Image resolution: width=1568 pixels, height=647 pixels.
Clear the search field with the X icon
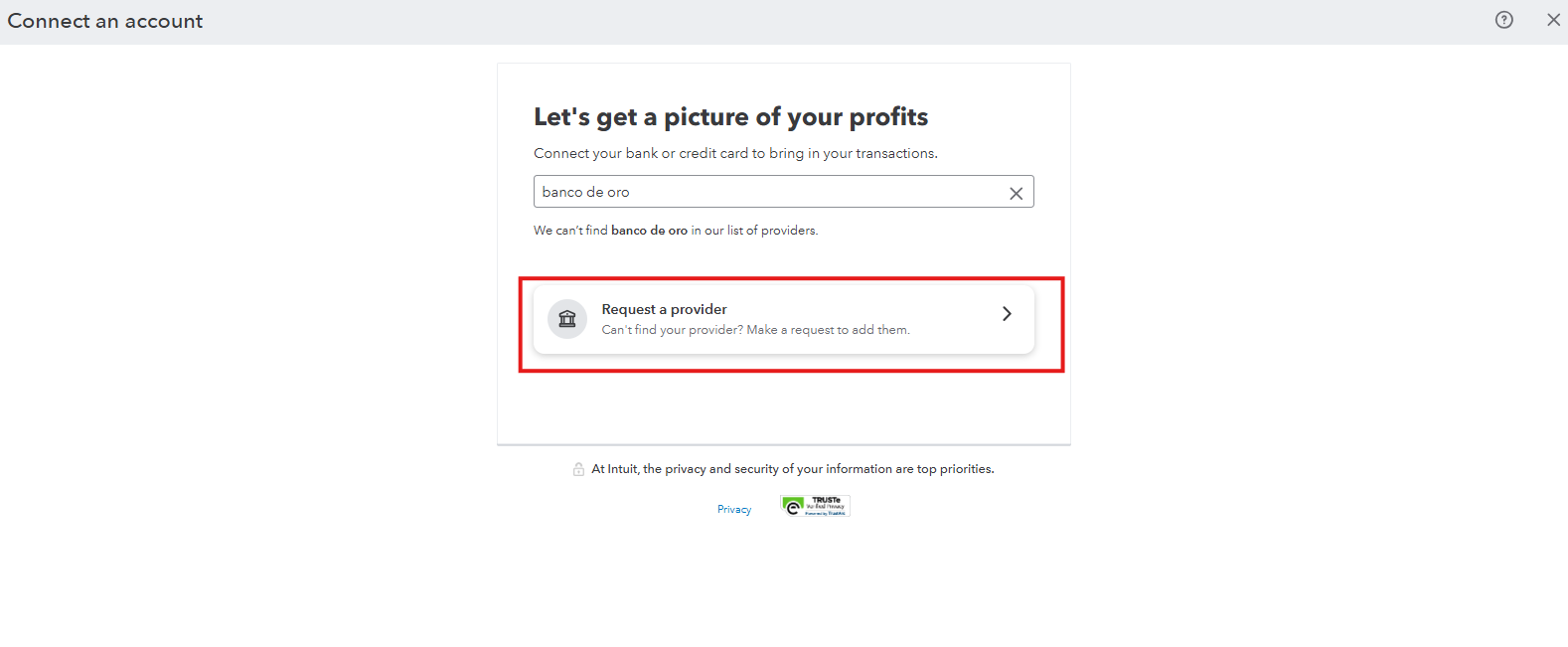click(x=1016, y=194)
